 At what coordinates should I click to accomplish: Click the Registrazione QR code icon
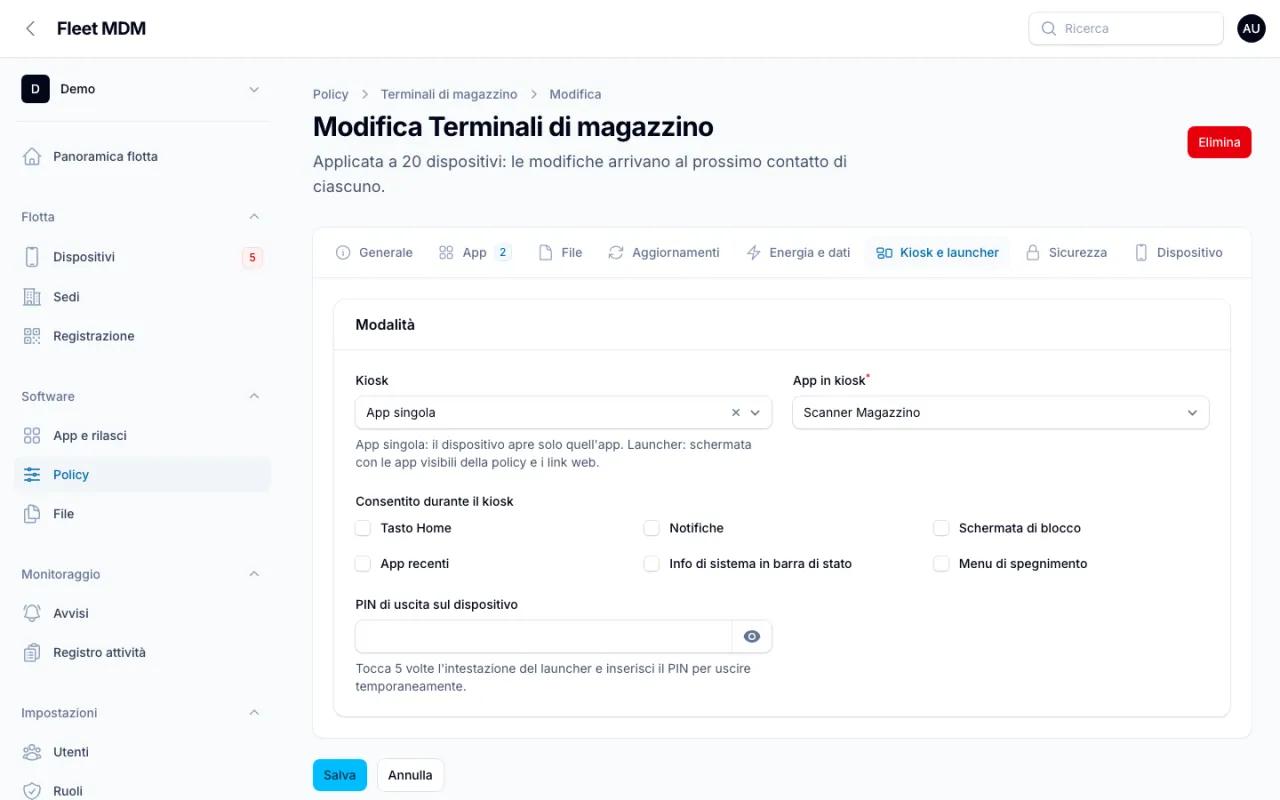pyautogui.click(x=32, y=336)
